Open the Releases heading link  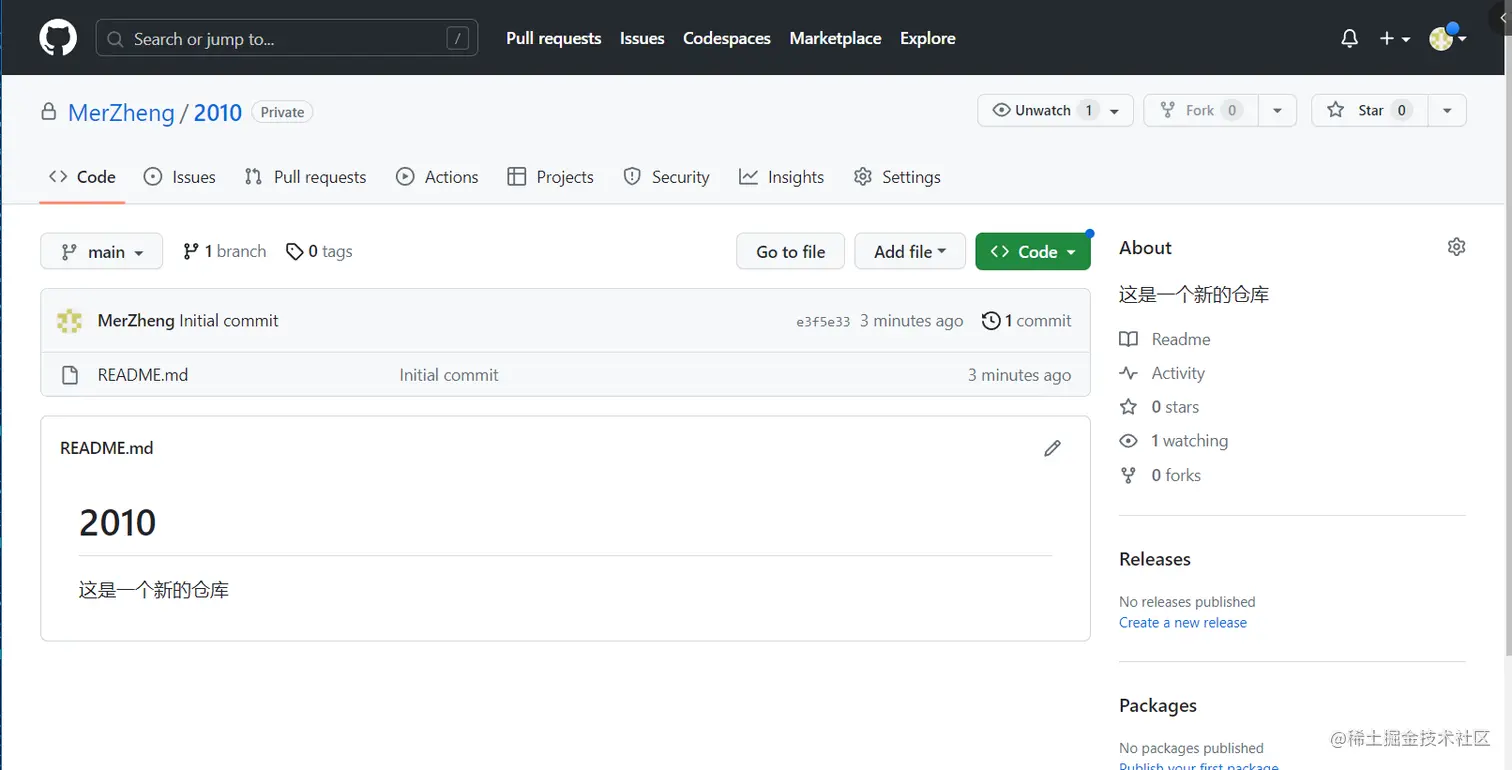tap(1155, 559)
